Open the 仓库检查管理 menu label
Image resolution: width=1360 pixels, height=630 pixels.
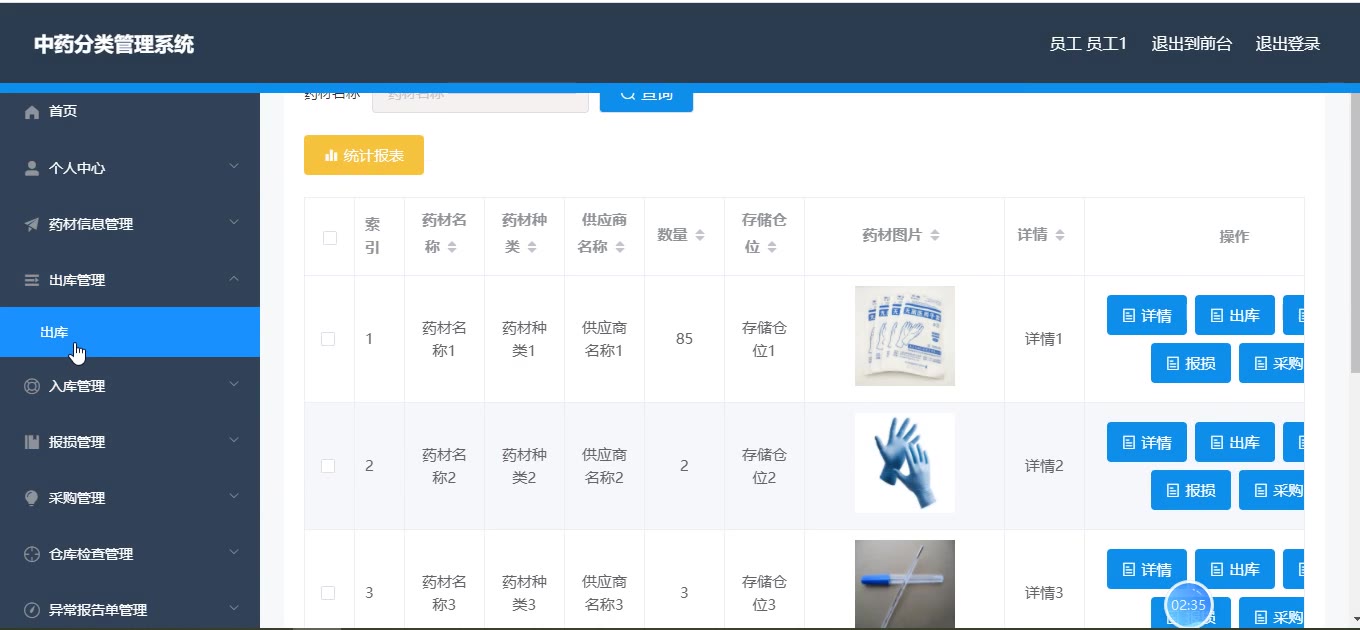point(91,554)
